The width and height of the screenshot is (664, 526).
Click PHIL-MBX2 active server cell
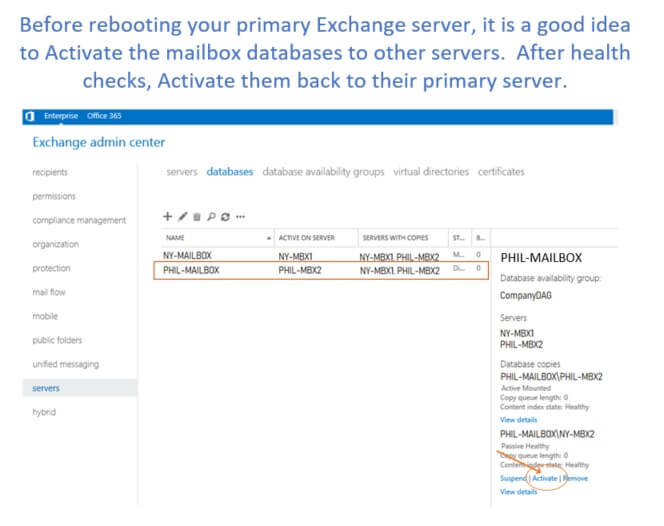tap(300, 270)
